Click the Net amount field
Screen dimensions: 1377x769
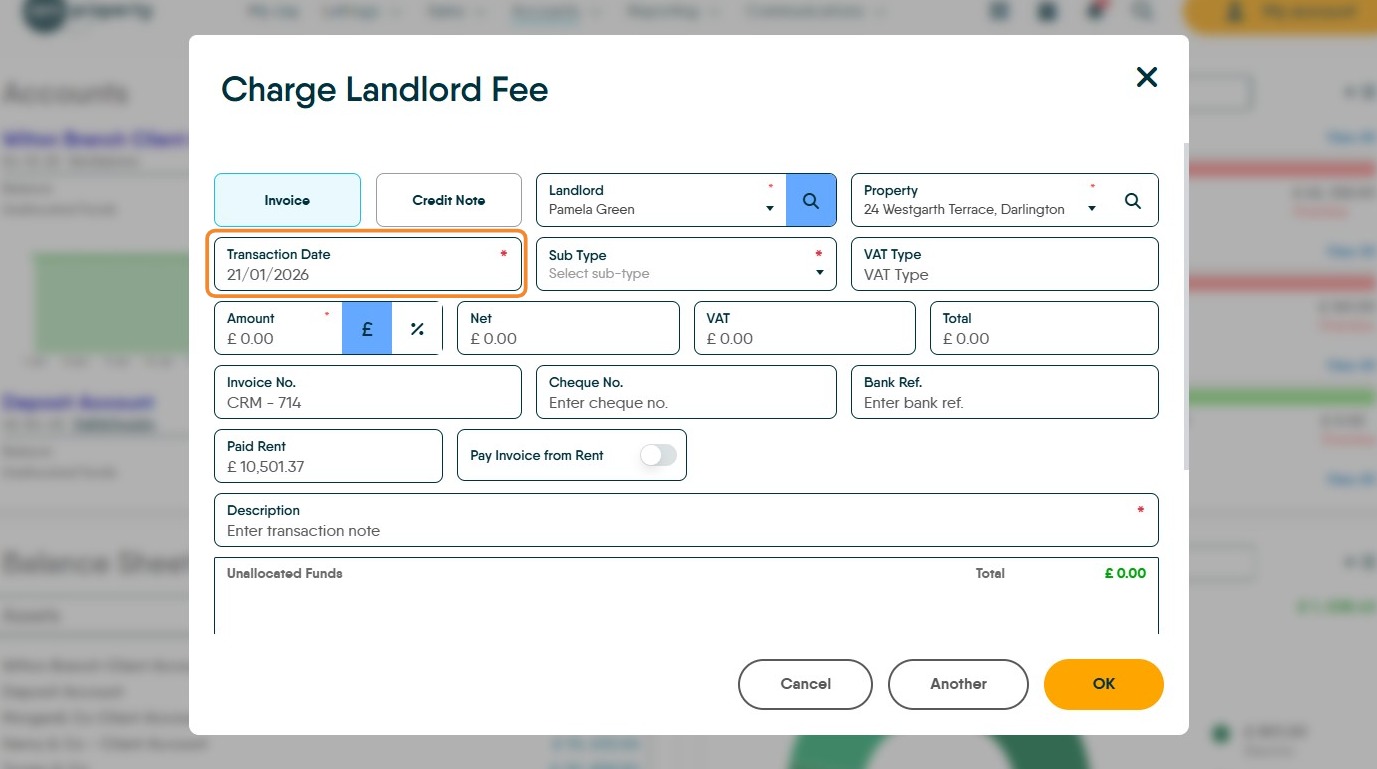pos(568,329)
